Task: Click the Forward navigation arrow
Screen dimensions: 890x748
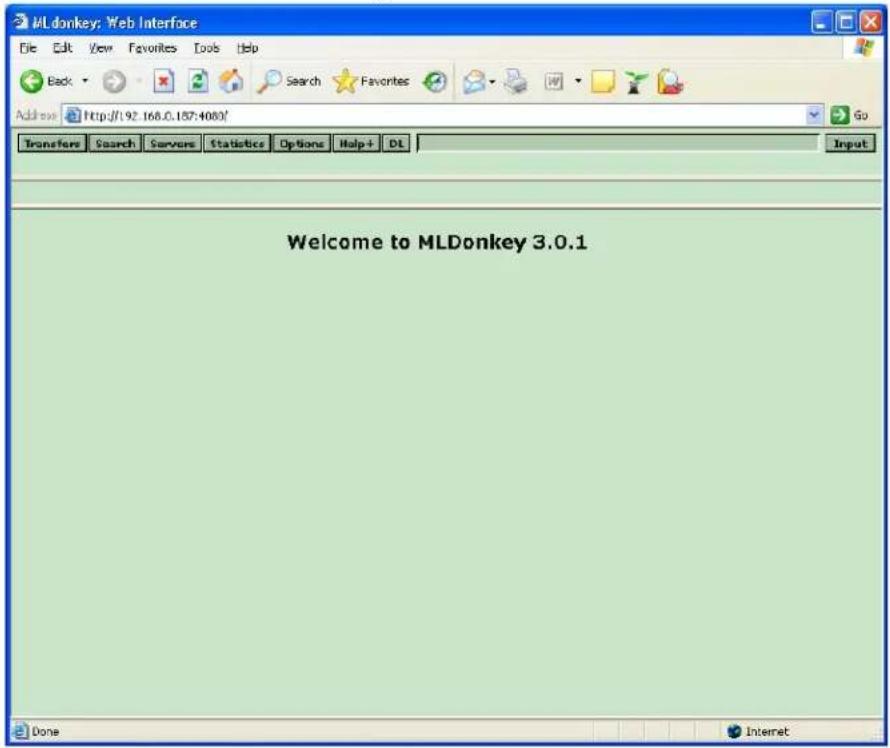Action: coord(114,82)
